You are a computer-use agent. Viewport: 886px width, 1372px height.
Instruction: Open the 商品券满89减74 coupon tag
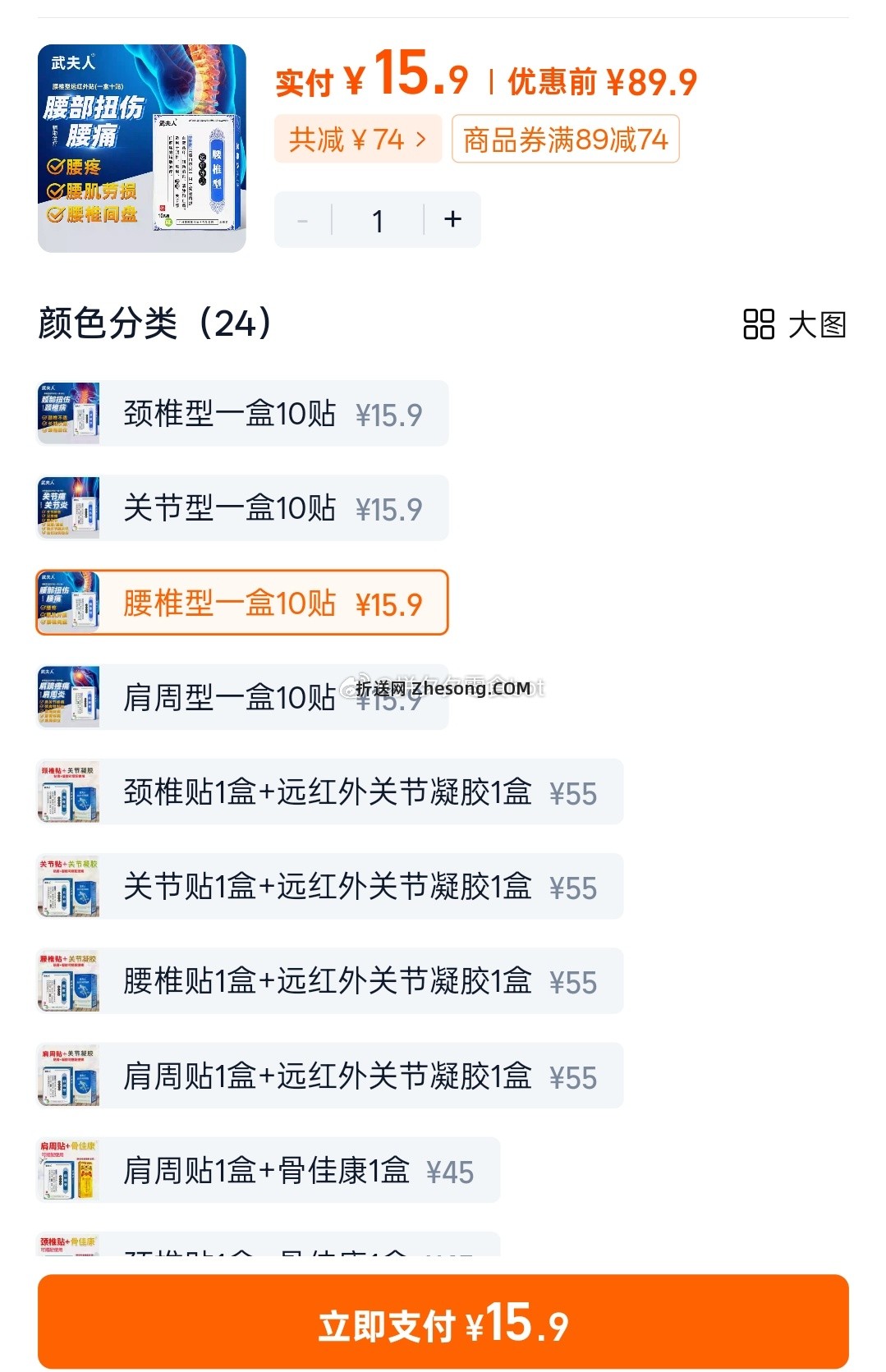pyautogui.click(x=567, y=139)
